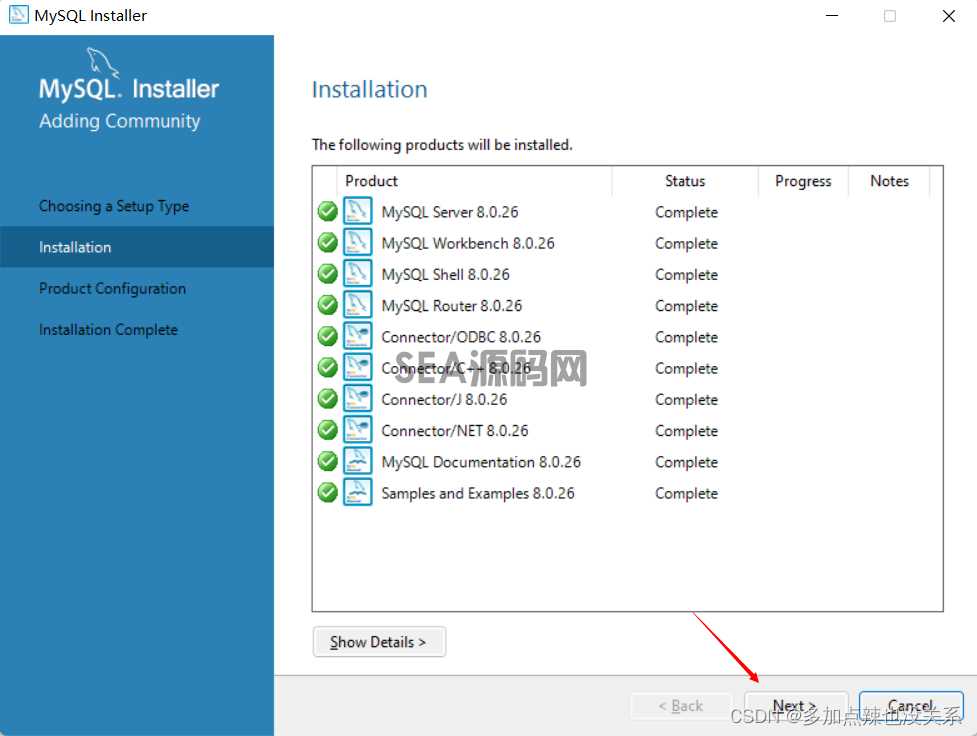Select the MySQL Server 8.0.26 row text
Viewport: 977px width, 736px height.
point(450,212)
